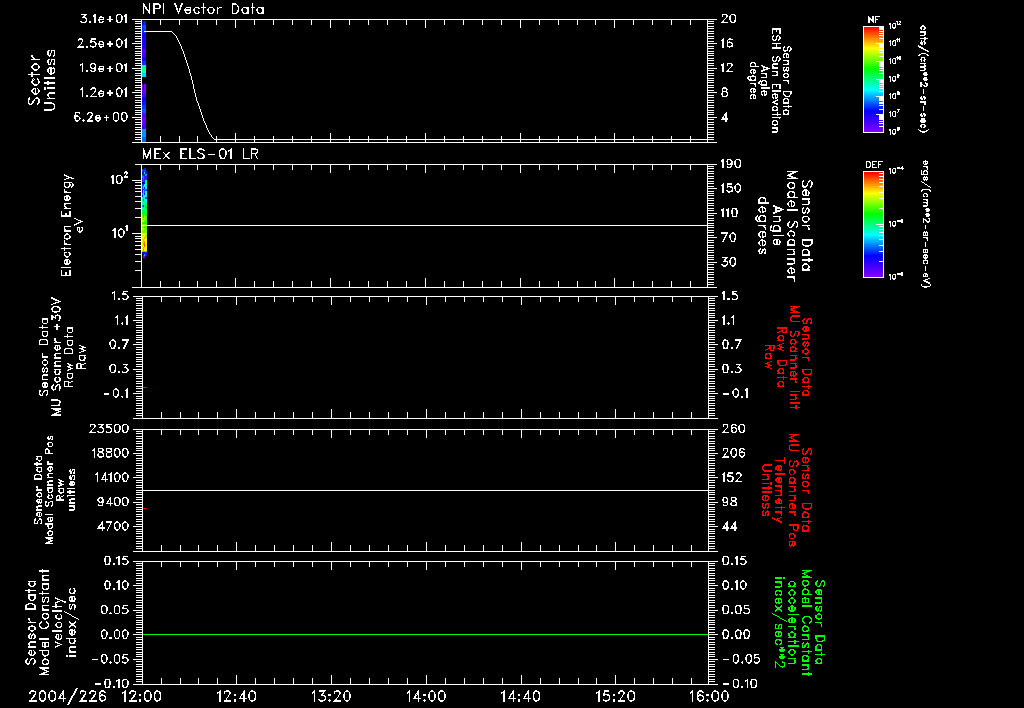The height and width of the screenshot is (708, 1024).
Task: Click the NF colorbar units label
Action: pos(923,79)
